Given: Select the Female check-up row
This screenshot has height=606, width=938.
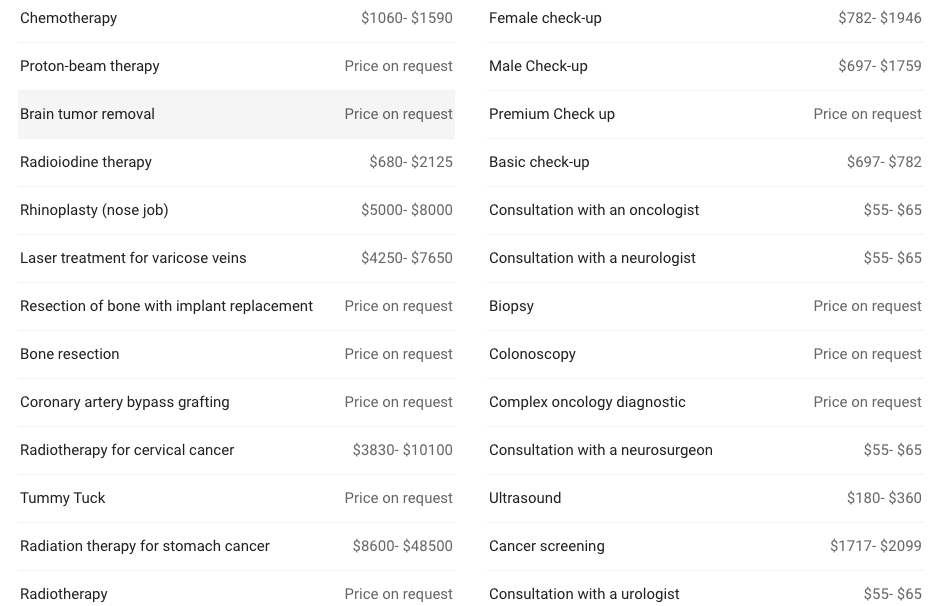Looking at the screenshot, I should [705, 19].
